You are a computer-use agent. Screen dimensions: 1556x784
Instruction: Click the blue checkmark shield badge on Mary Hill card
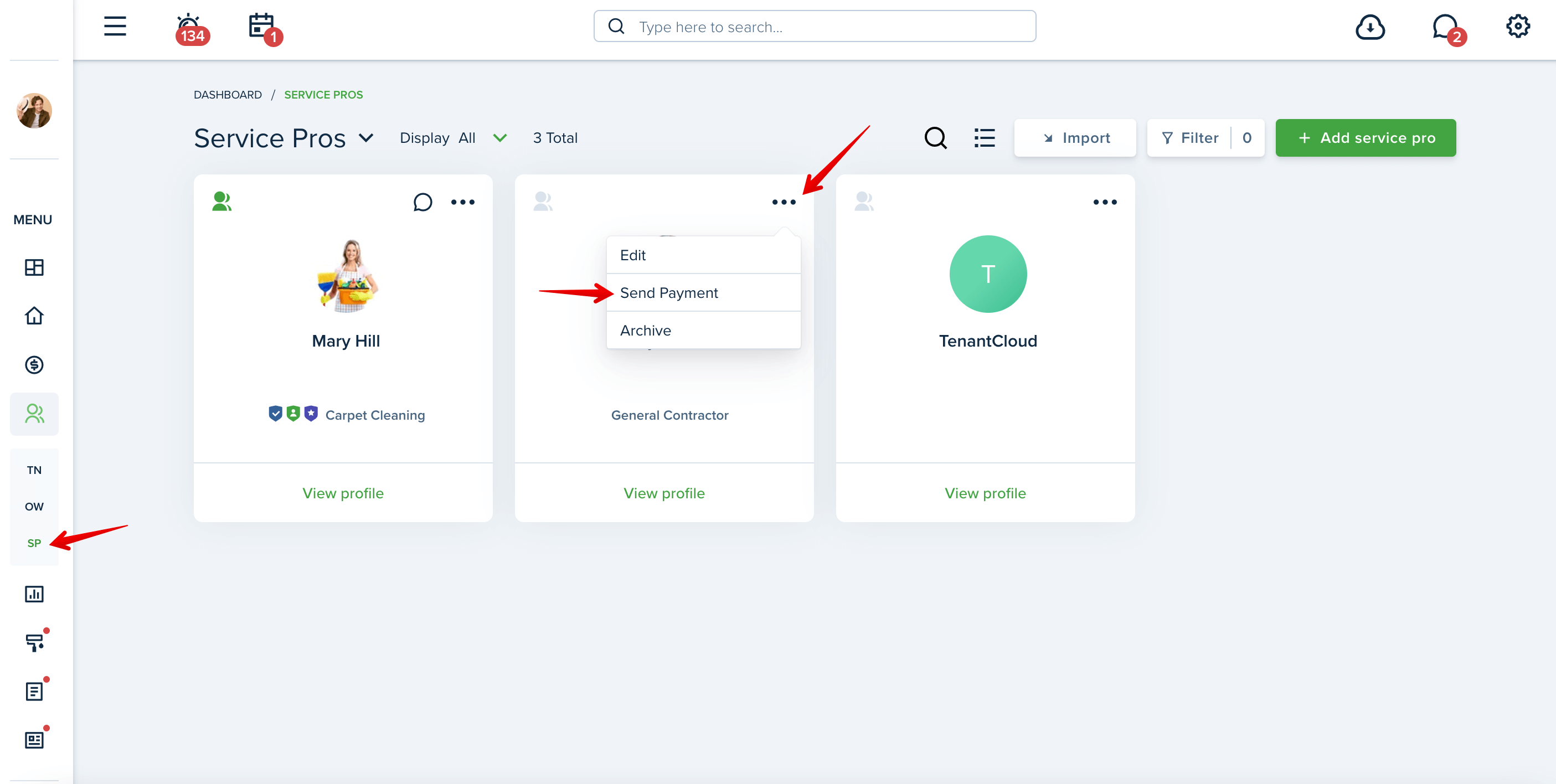[x=275, y=414]
